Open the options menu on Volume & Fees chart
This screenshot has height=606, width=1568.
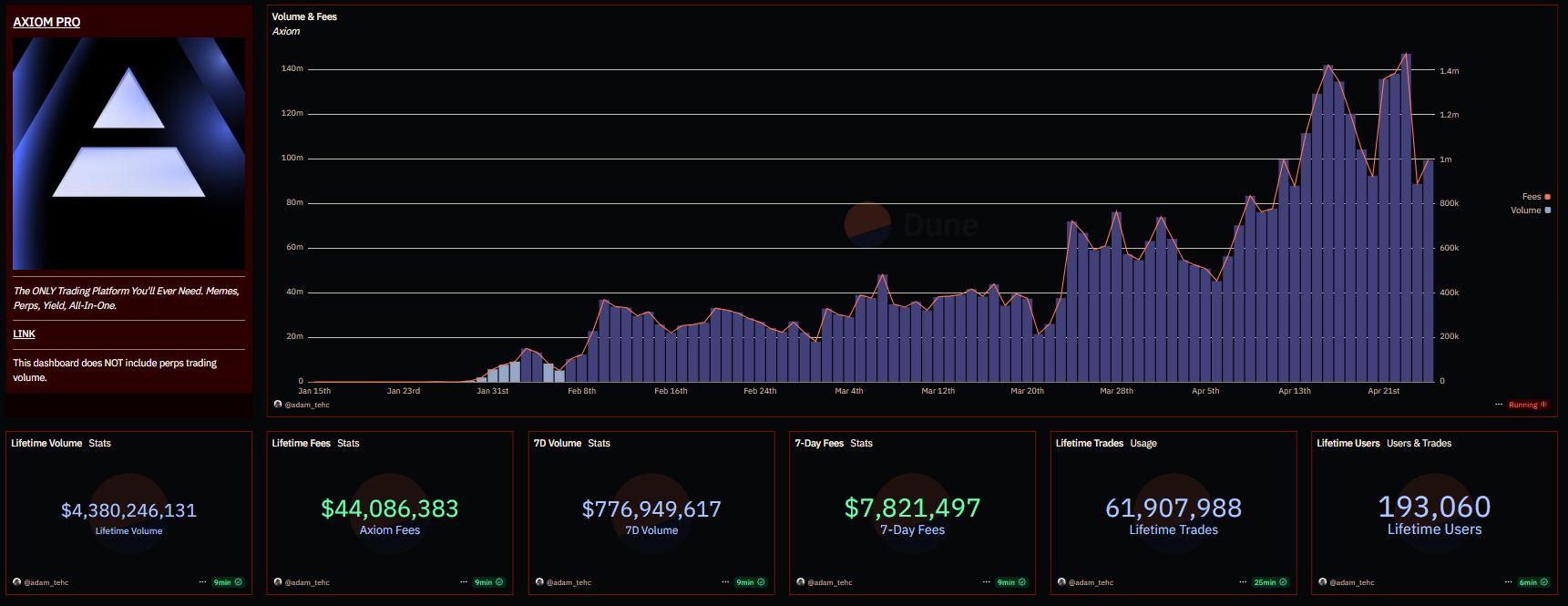pyautogui.click(x=1499, y=405)
